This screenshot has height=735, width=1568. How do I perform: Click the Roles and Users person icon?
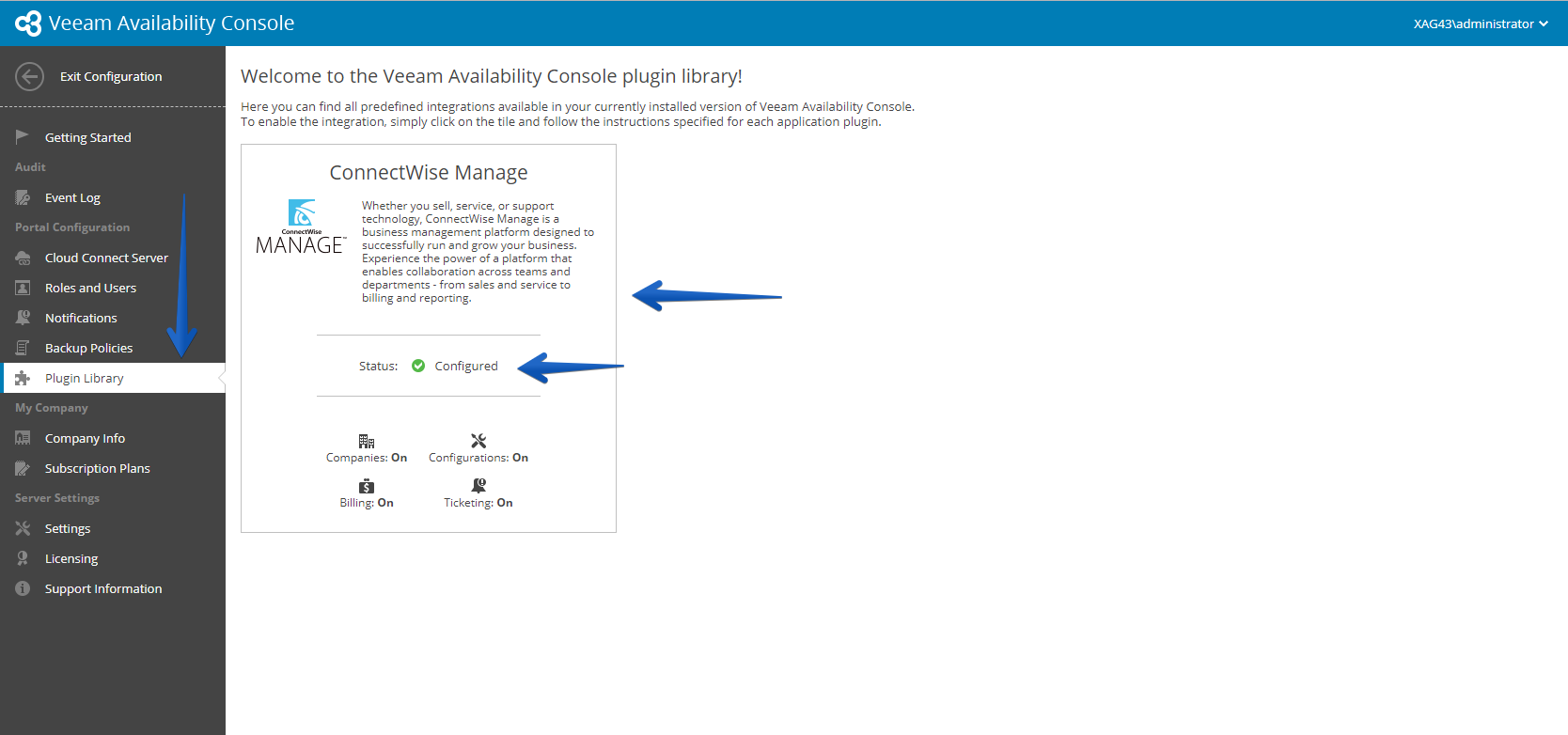23,288
